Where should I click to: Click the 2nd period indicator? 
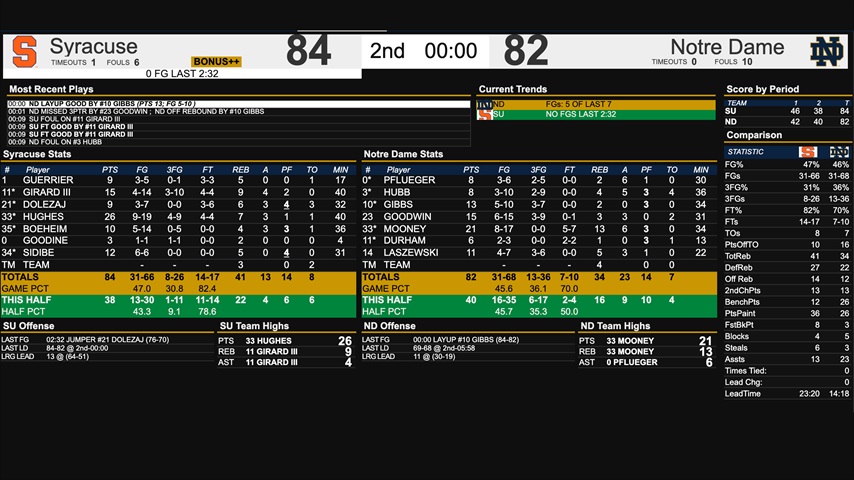click(x=389, y=51)
